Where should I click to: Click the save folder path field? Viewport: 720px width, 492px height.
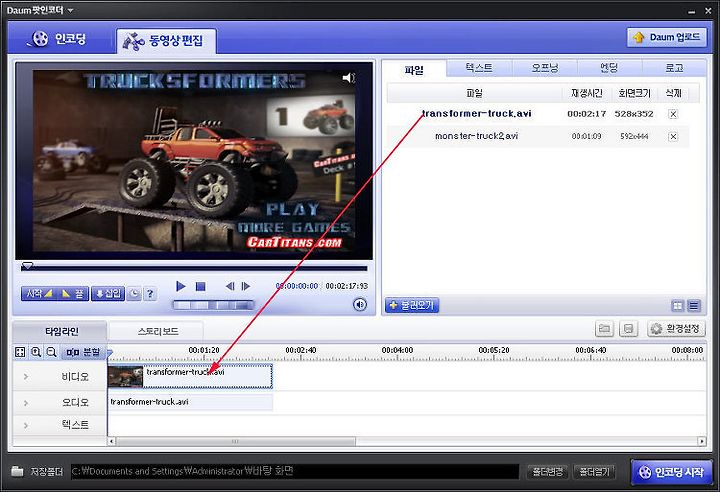[x=295, y=471]
